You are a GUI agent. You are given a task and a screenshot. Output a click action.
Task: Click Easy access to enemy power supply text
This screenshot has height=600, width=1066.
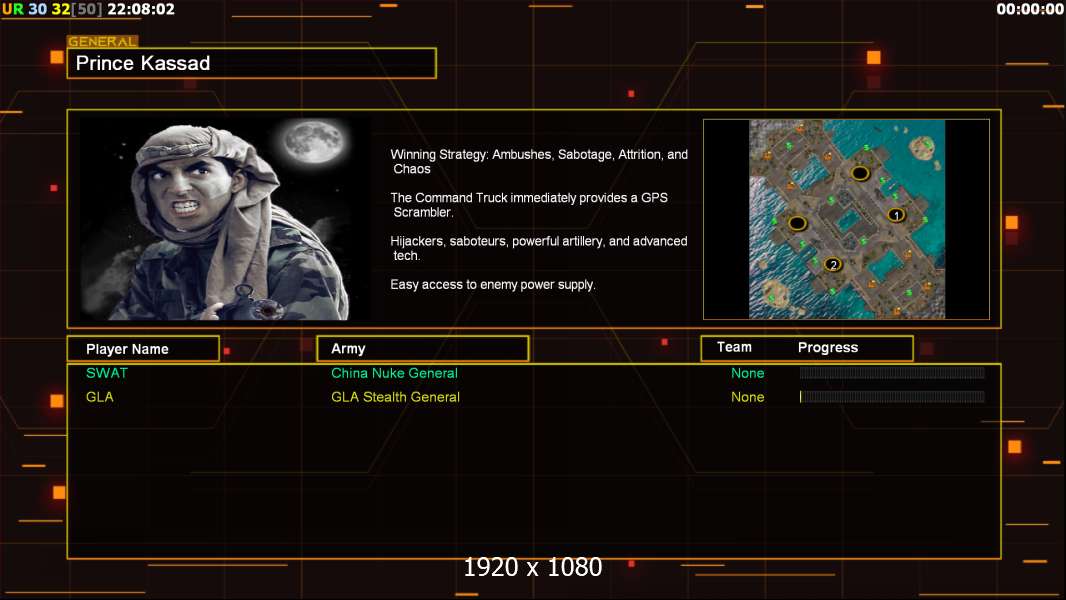click(493, 285)
